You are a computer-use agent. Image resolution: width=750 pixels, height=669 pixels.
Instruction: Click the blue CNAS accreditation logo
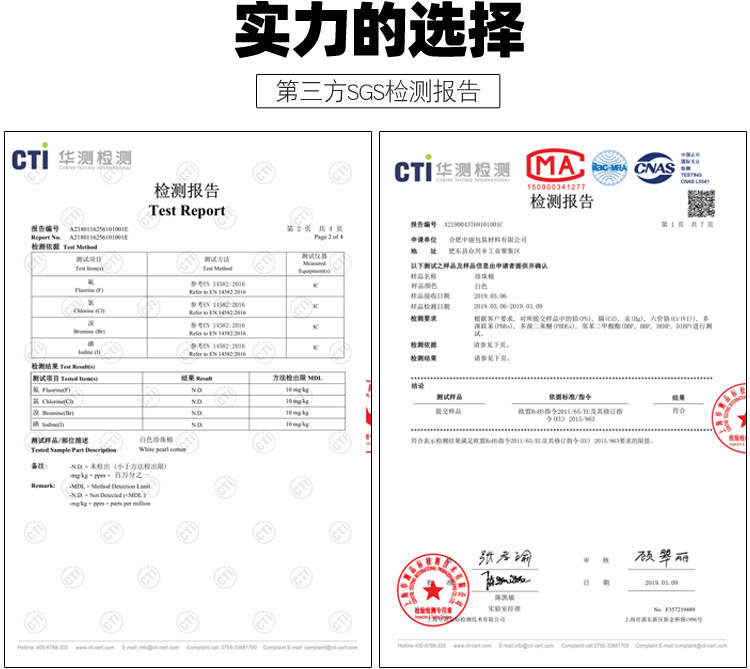click(655, 166)
